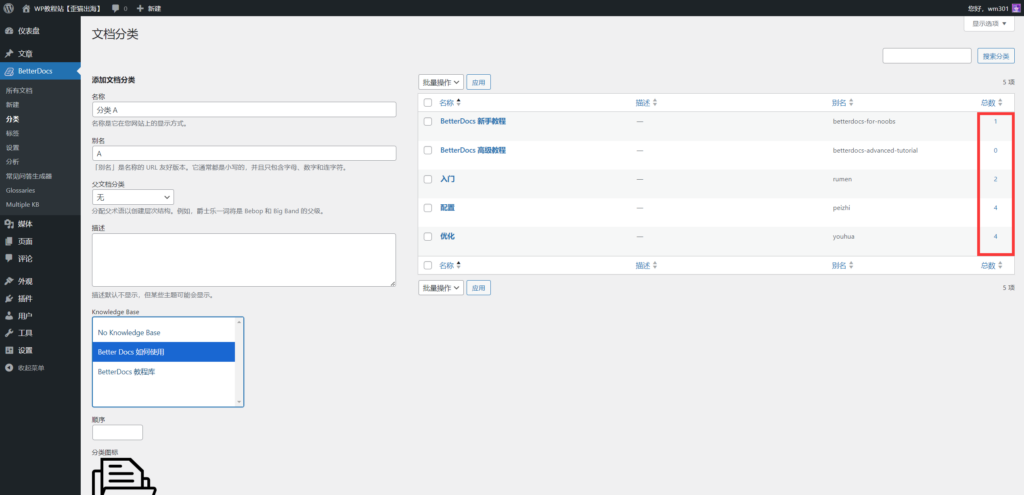Open 标签 submenu item

(x=12, y=133)
